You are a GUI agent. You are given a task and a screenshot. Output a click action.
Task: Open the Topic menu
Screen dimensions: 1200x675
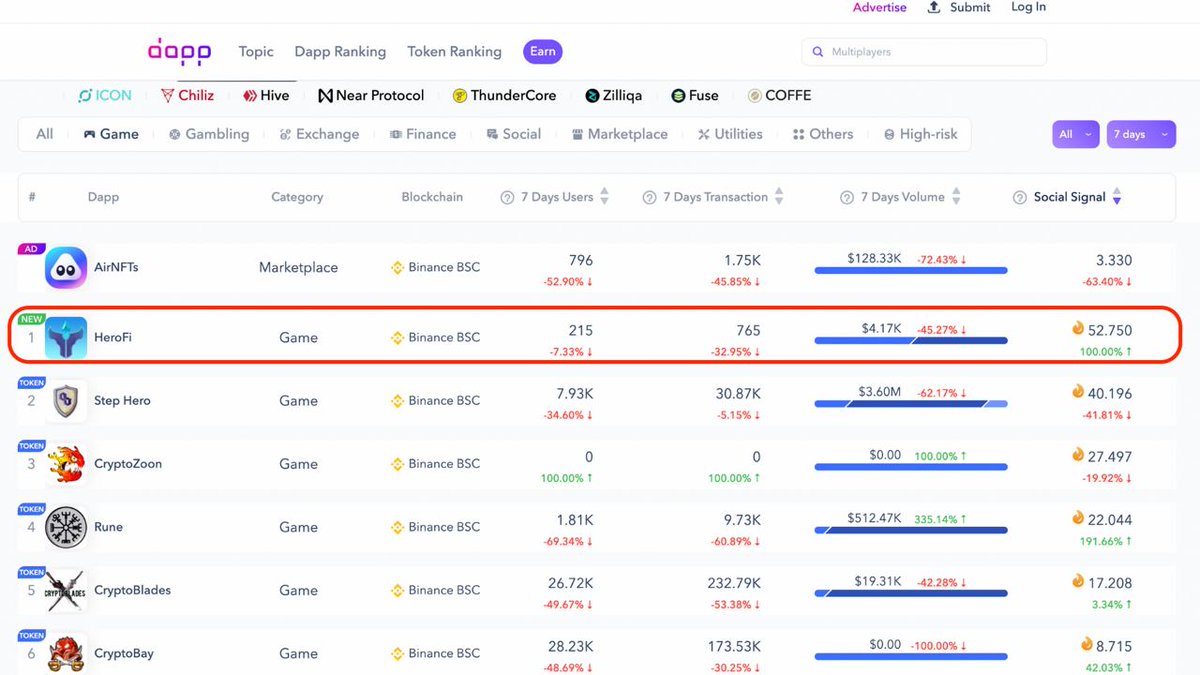[x=256, y=52]
